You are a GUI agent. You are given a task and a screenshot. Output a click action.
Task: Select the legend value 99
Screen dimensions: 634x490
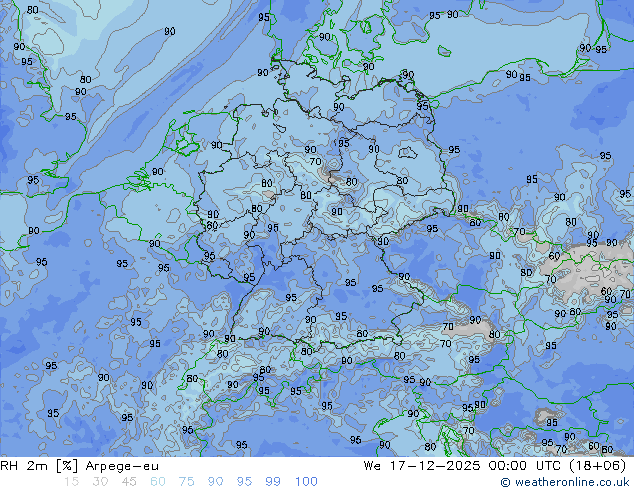coord(273,482)
